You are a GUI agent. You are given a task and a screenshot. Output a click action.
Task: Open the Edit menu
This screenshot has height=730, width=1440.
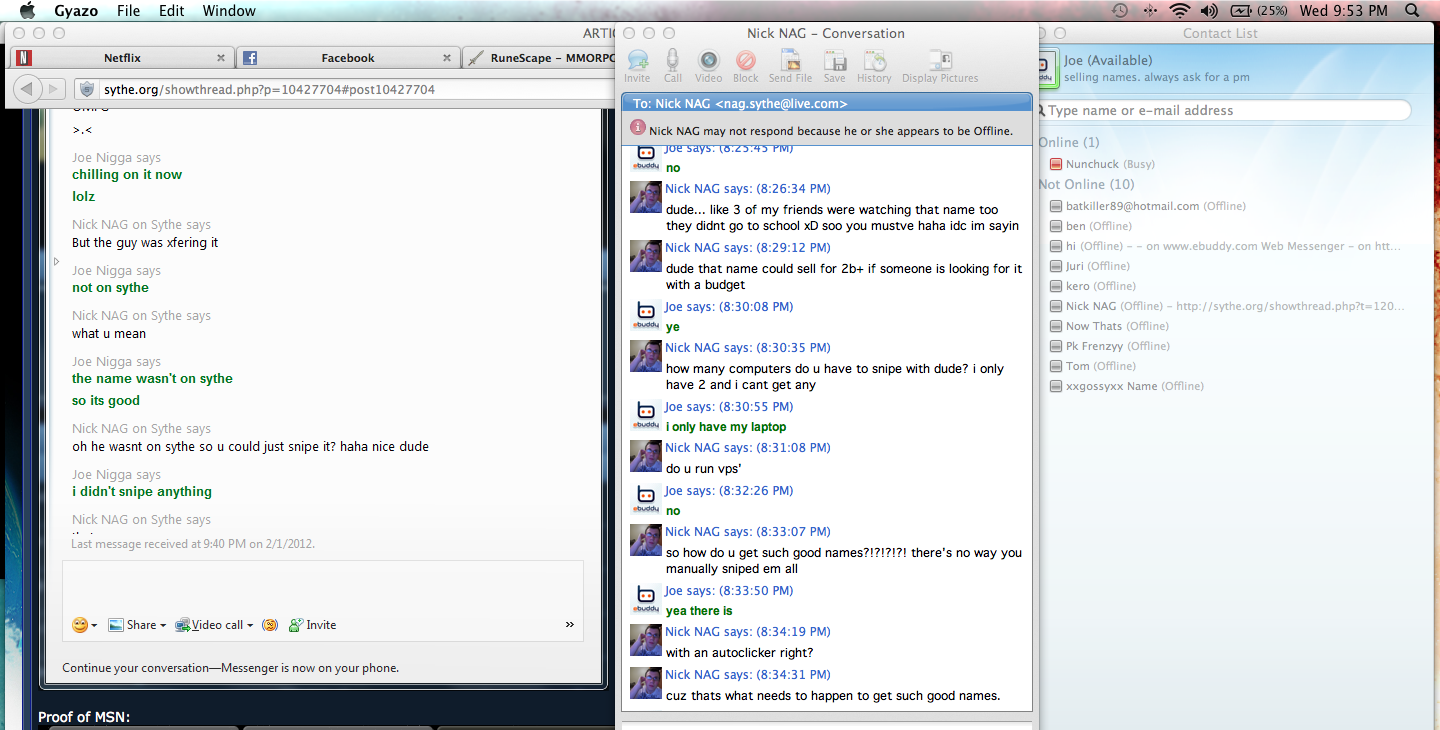point(172,11)
